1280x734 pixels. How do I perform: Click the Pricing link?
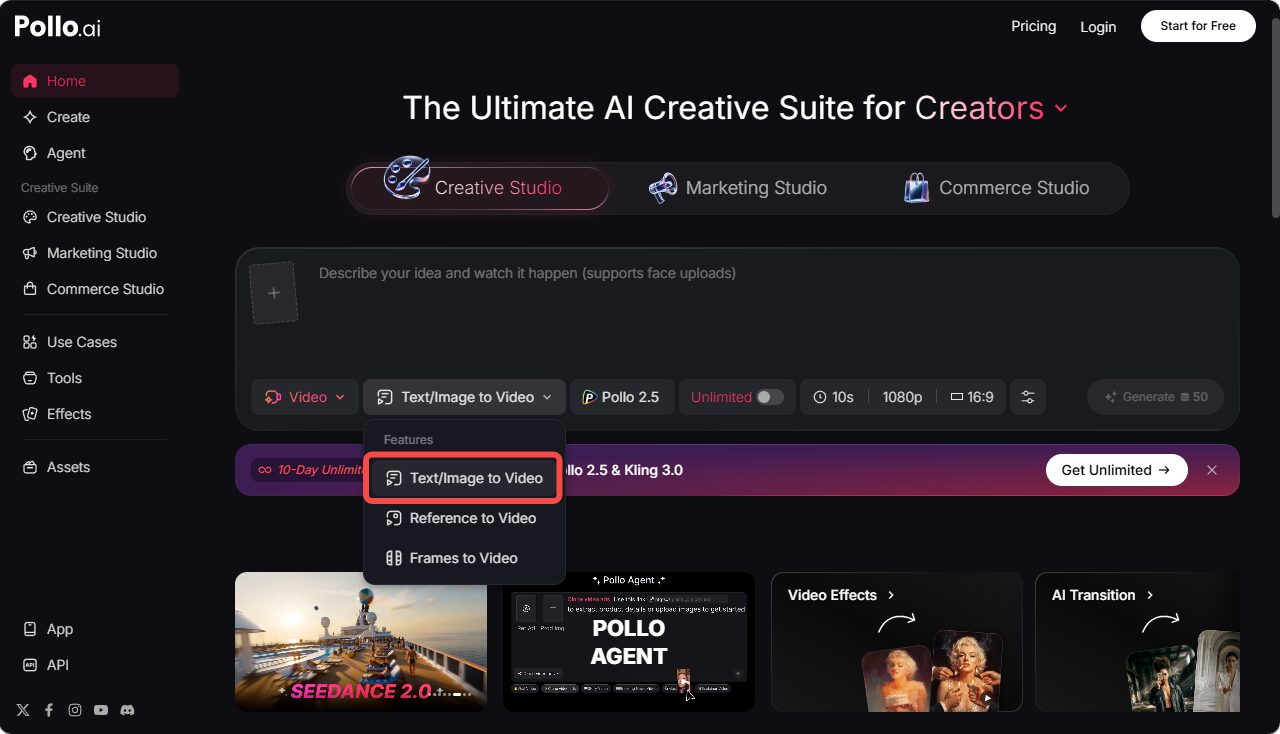1034,26
